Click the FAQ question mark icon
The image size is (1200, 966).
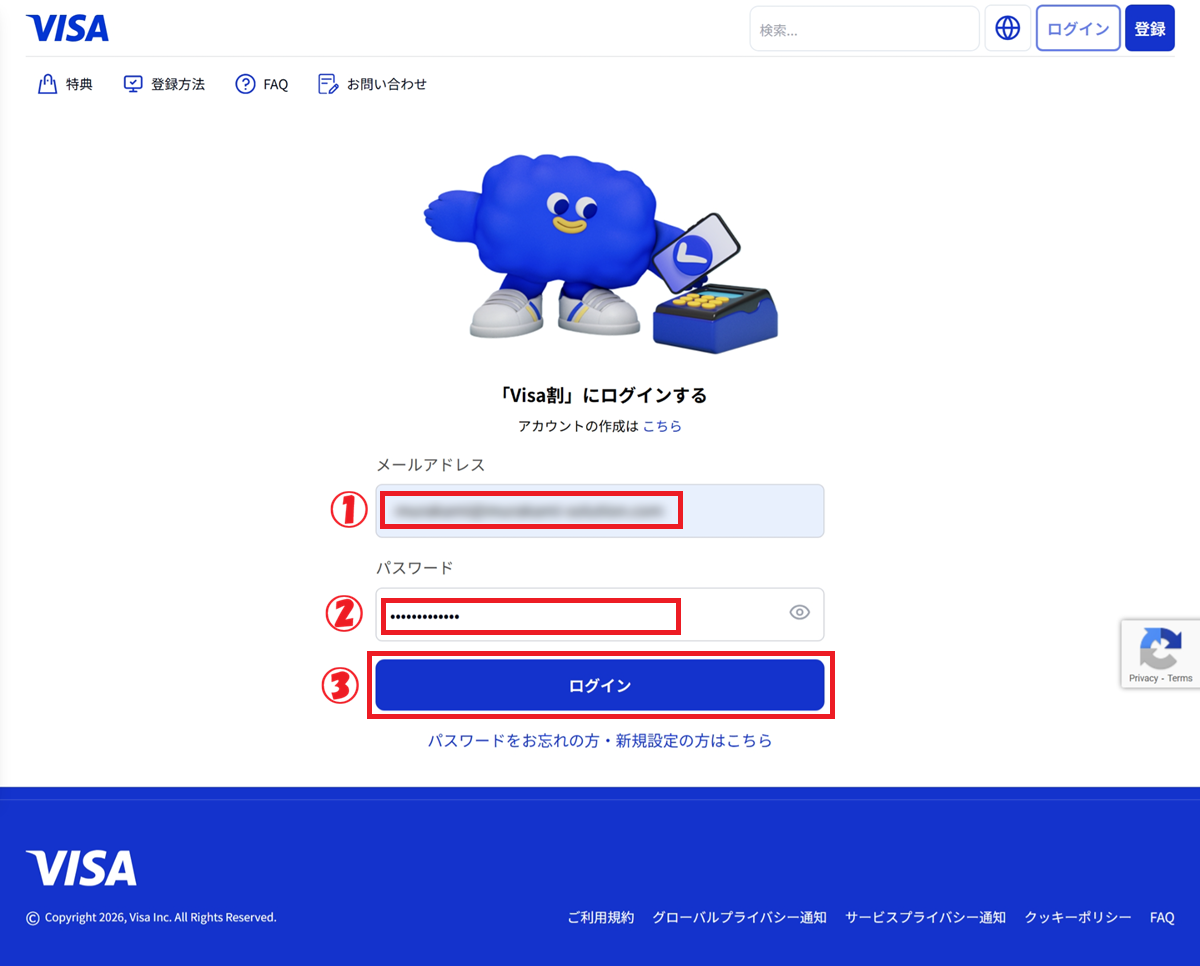click(x=245, y=84)
